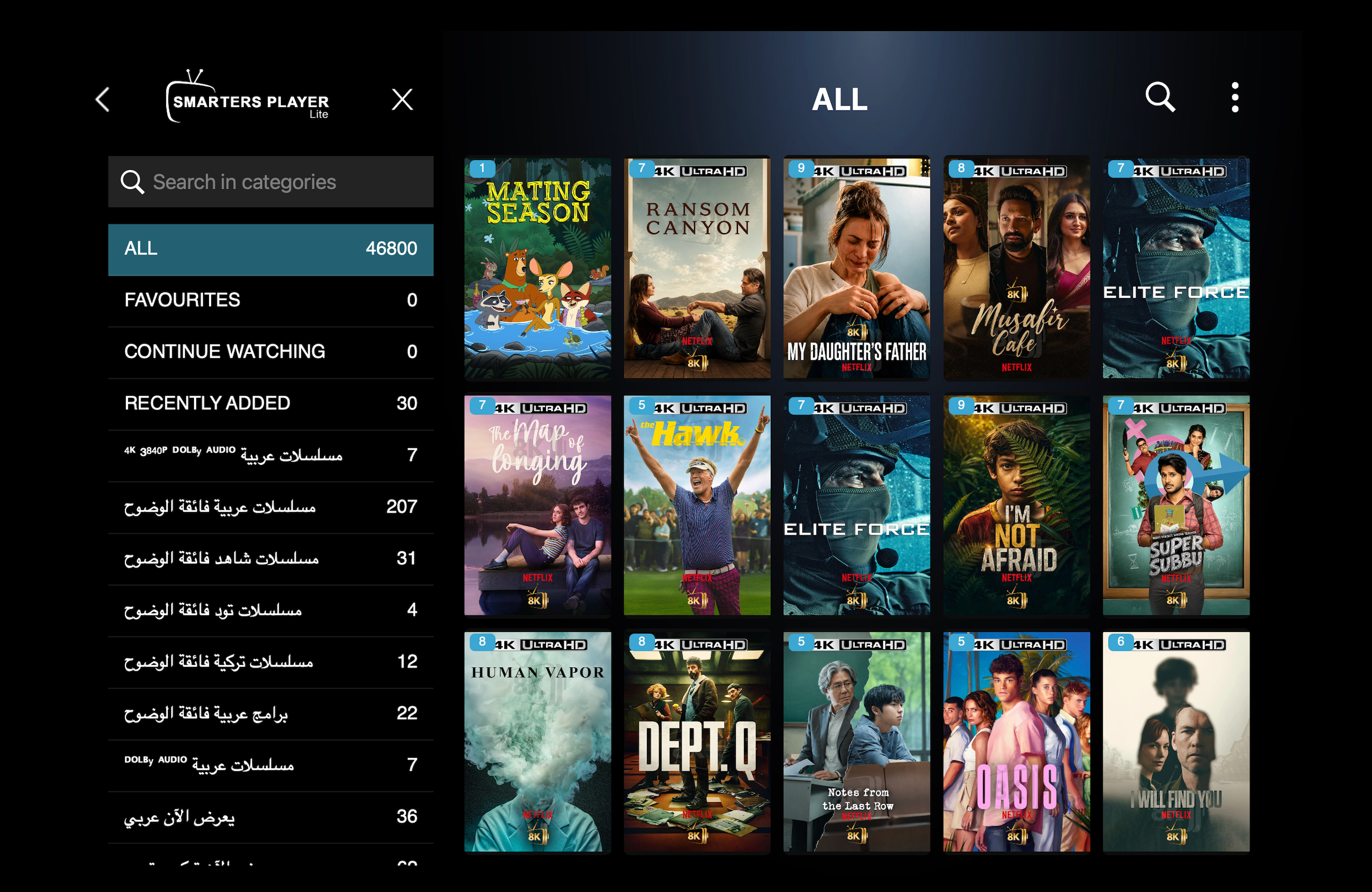Open the FAVOURITES category

click(271, 301)
